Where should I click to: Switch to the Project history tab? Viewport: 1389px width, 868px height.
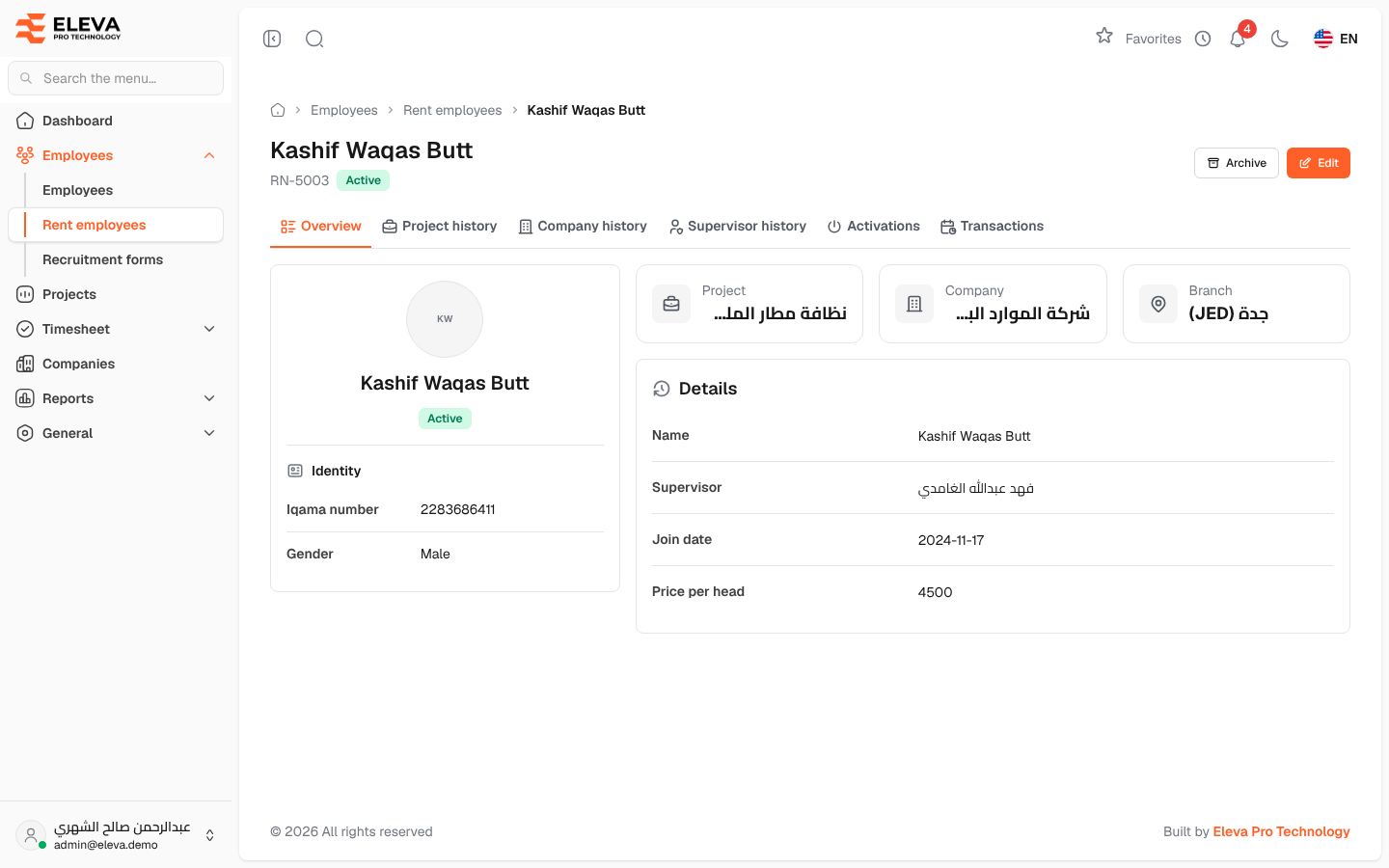click(x=440, y=227)
